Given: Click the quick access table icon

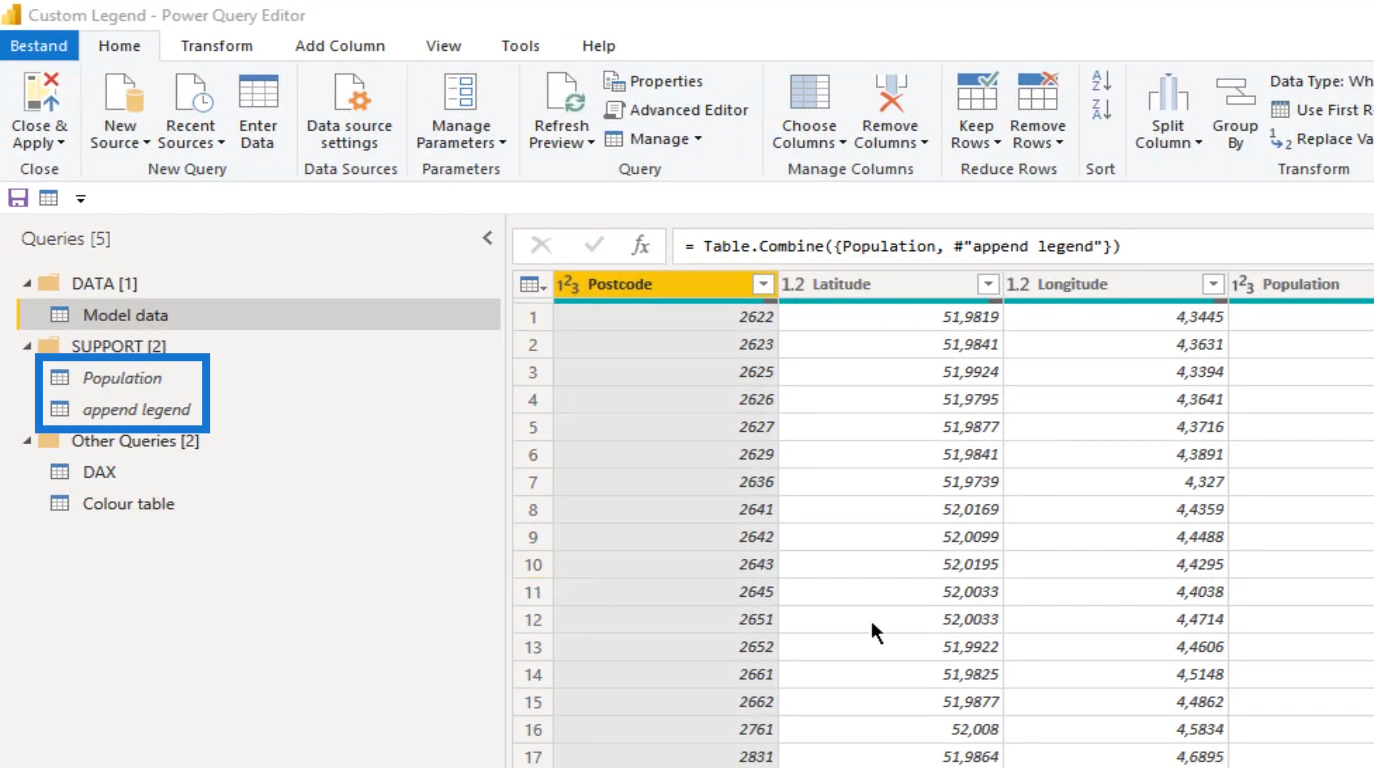Looking at the screenshot, I should pyautogui.click(x=48, y=198).
